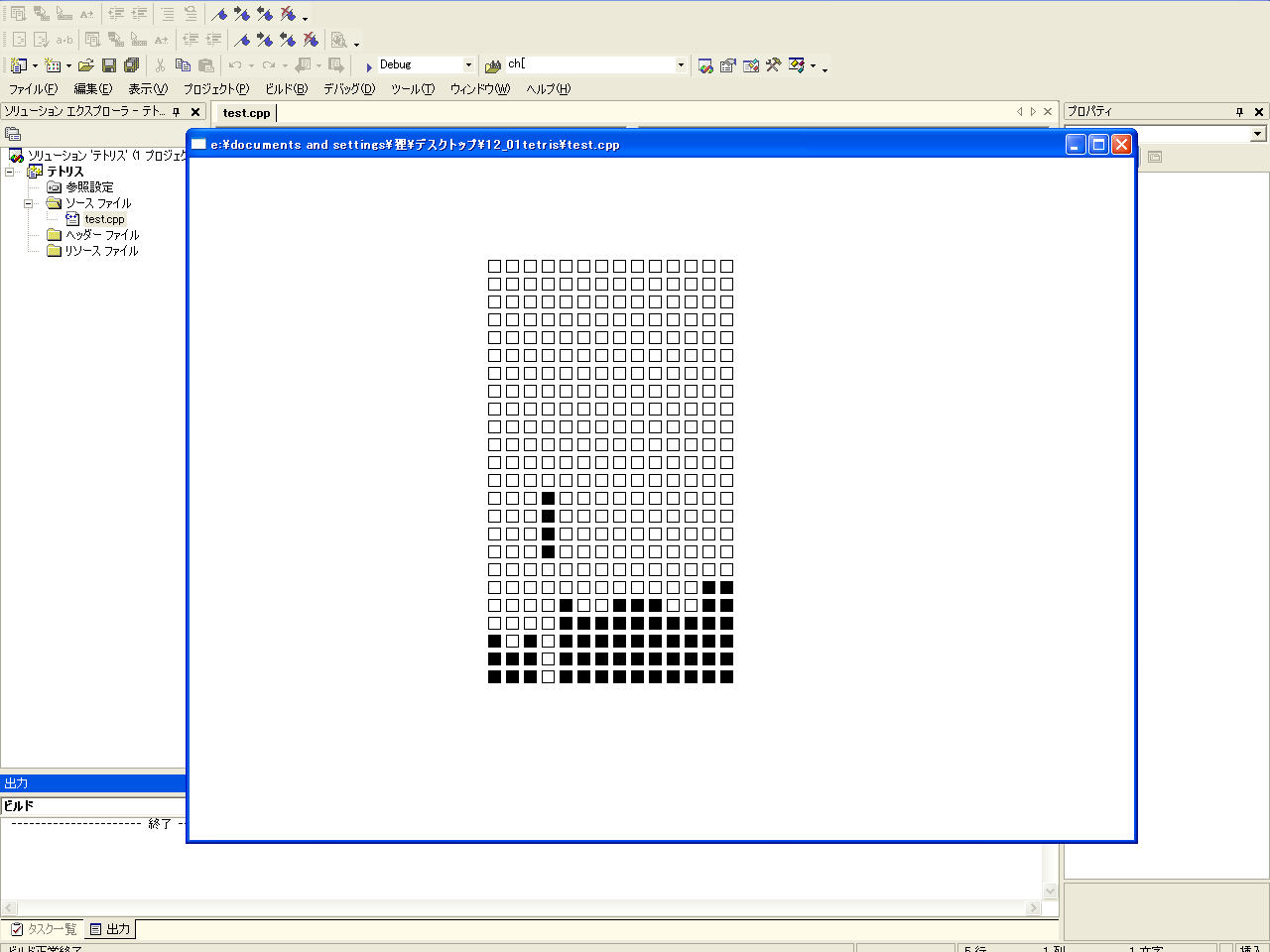This screenshot has height=952, width=1270.
Task: Click Next Bookmark flag icon in second toolbar row
Action: pyautogui.click(x=265, y=40)
